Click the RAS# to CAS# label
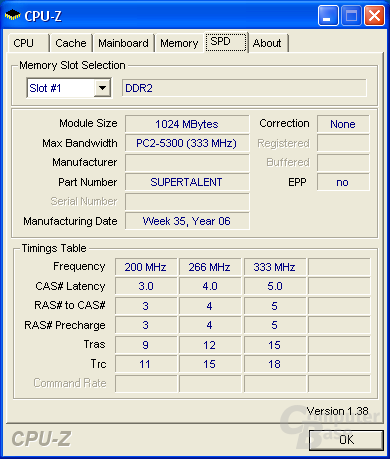 click(70, 305)
